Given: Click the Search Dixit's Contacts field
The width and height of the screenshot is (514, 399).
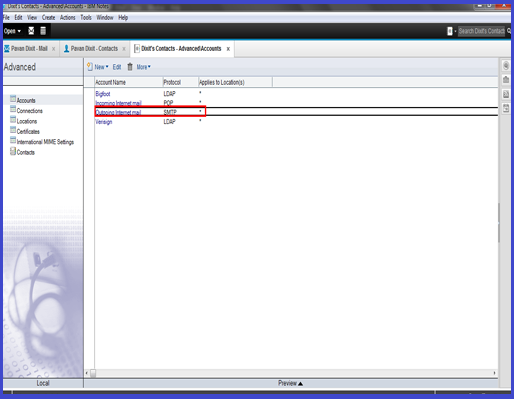Looking at the screenshot, I should 481,31.
